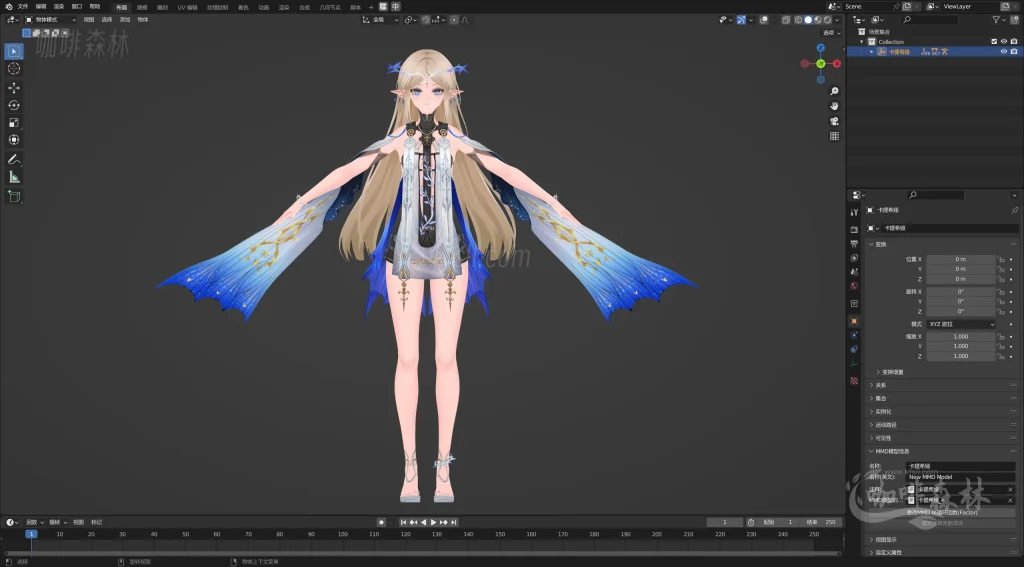Screen dimensions: 1024x567
Task: Open the transform orientation 全局 dropdown
Action: pyautogui.click(x=381, y=20)
